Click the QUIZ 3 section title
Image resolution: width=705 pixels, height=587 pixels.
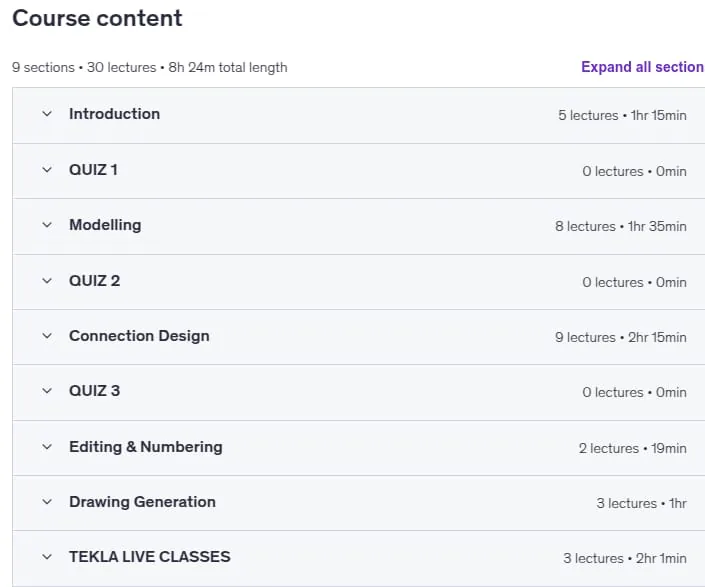click(x=94, y=391)
